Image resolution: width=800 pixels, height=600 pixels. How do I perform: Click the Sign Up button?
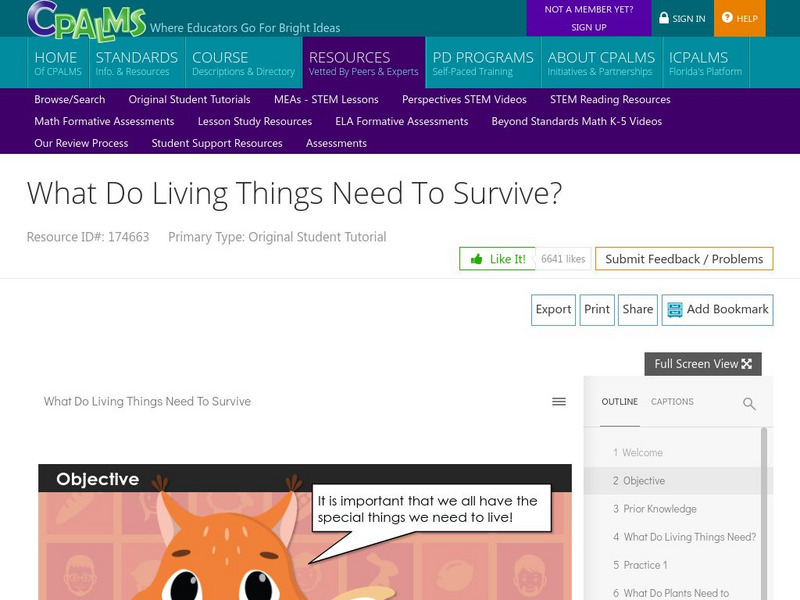[589, 26]
